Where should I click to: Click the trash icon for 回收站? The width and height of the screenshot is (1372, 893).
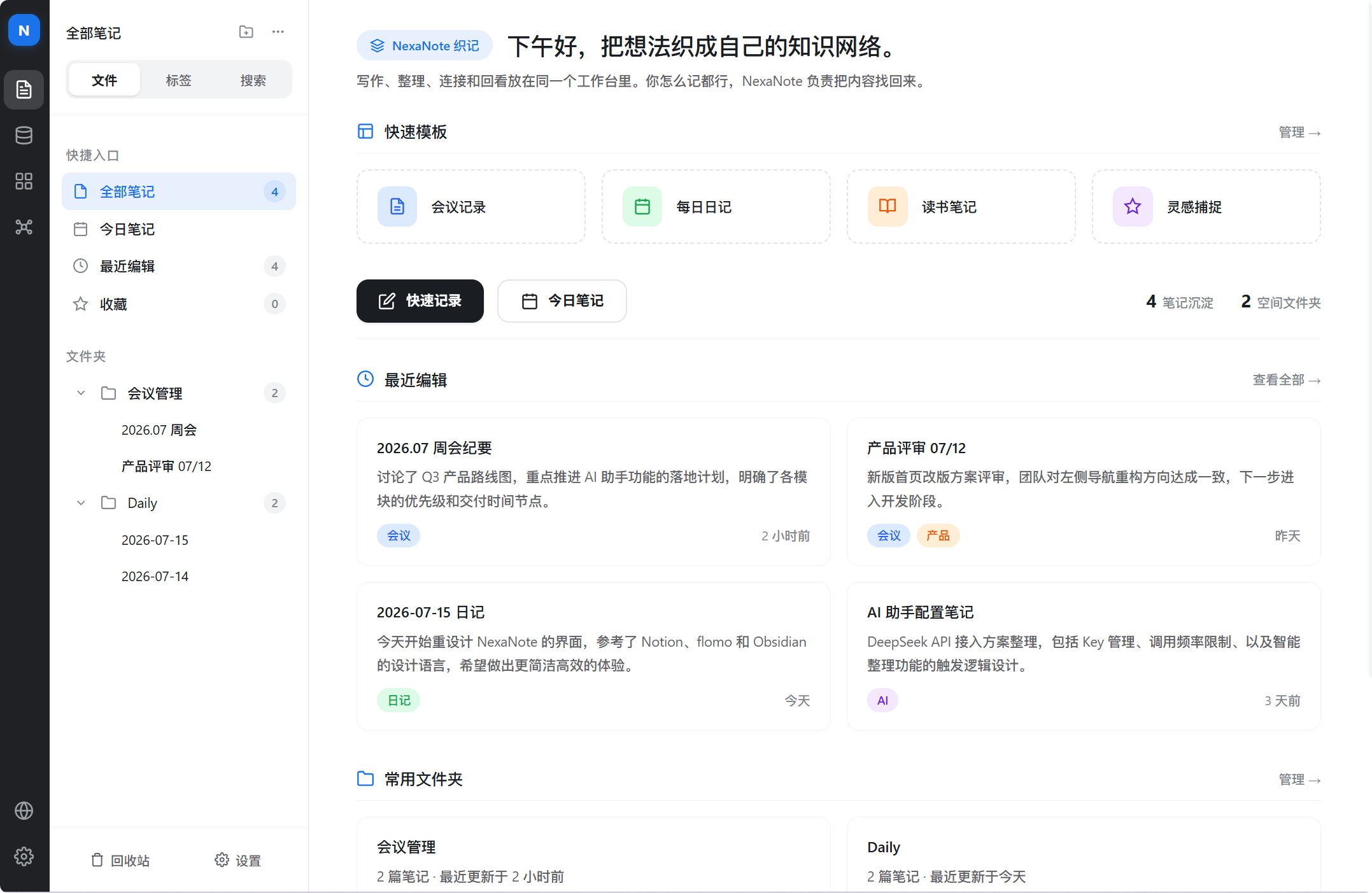click(x=97, y=860)
